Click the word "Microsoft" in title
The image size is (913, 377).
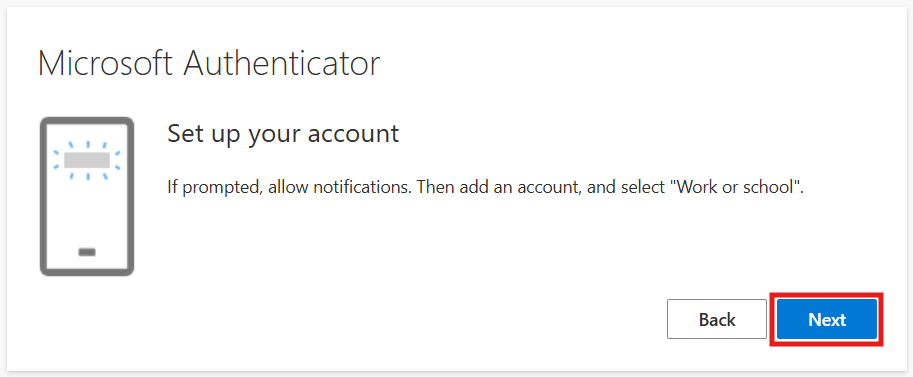point(105,64)
